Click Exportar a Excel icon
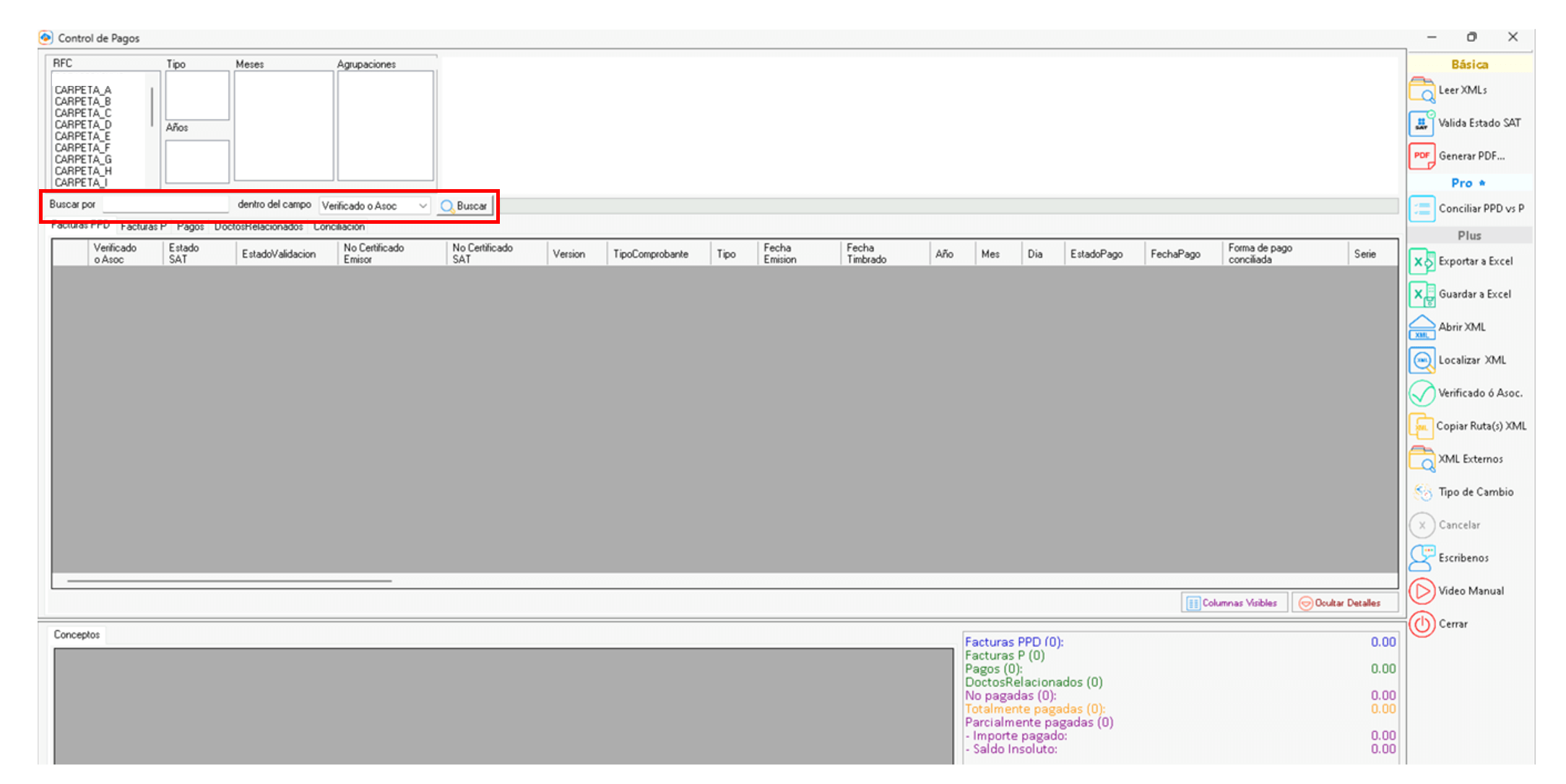Screen dimensions: 1566x784 [x=1422, y=261]
